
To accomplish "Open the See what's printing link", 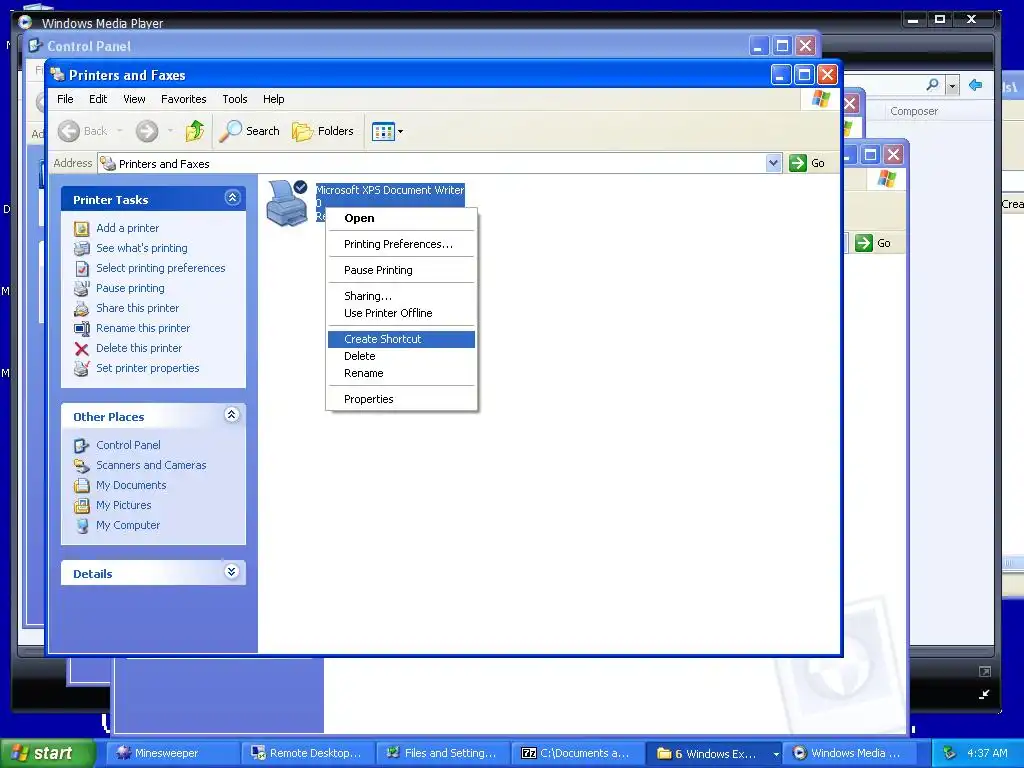I will [x=142, y=248].
